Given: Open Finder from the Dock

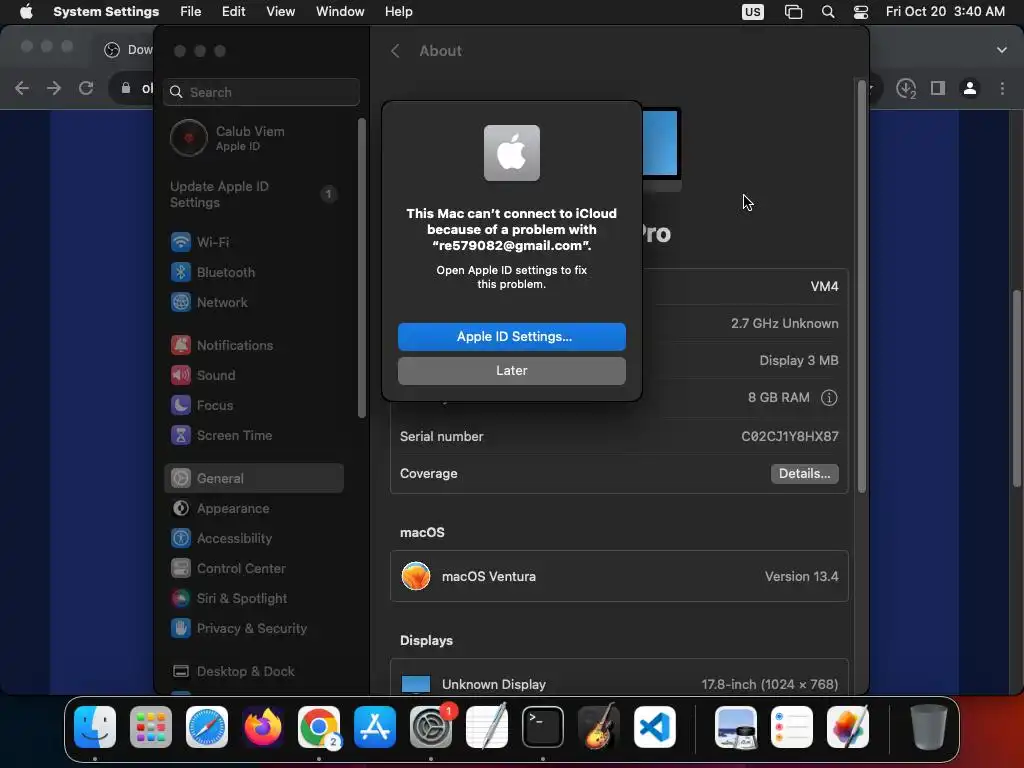Looking at the screenshot, I should click(x=95, y=727).
